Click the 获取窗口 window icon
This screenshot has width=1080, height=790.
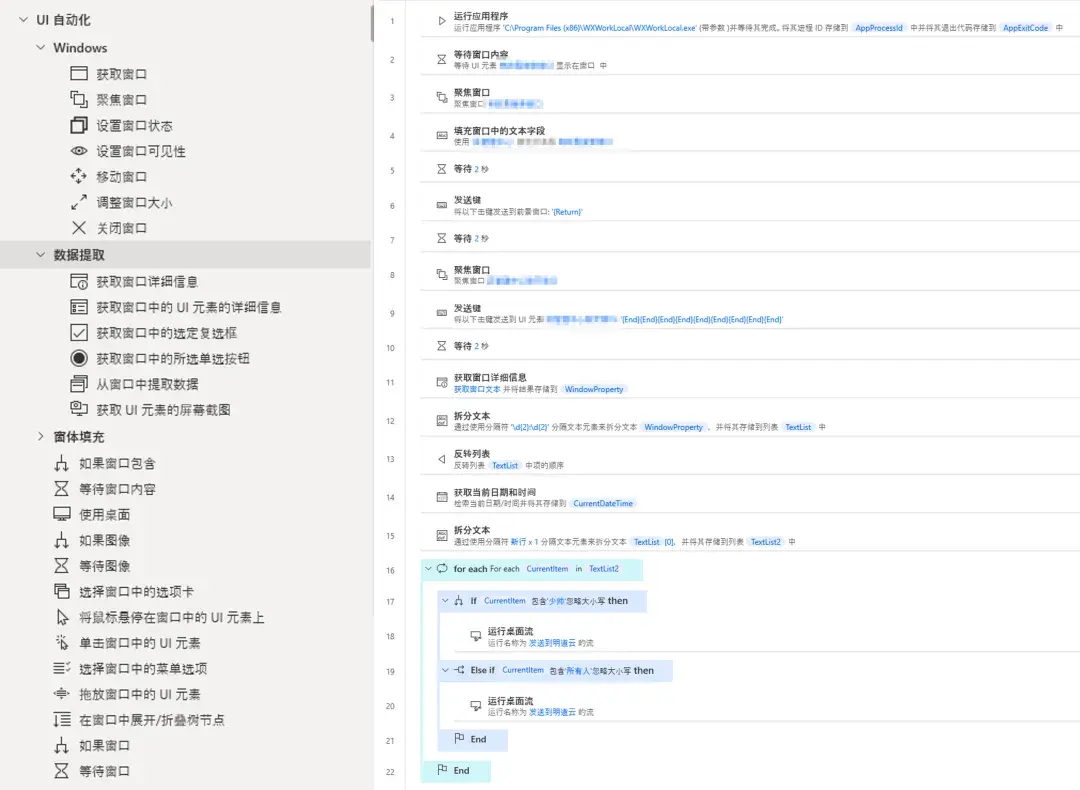point(79,74)
